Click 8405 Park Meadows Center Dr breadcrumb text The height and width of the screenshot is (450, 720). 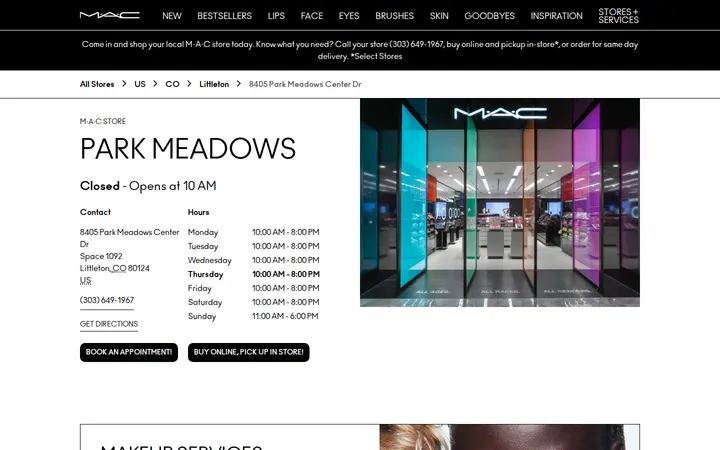(x=305, y=84)
